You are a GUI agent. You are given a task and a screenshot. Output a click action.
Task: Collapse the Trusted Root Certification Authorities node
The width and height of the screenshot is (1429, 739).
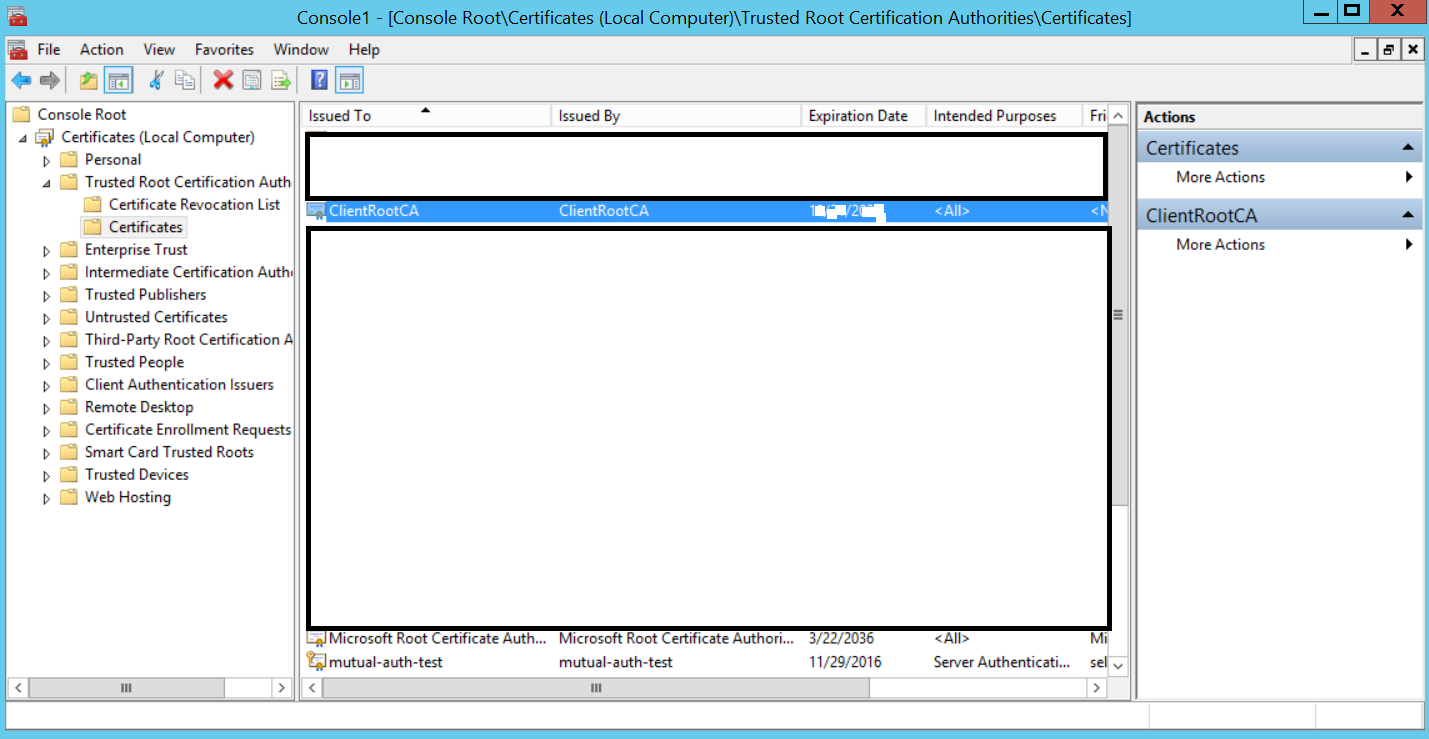pos(46,183)
